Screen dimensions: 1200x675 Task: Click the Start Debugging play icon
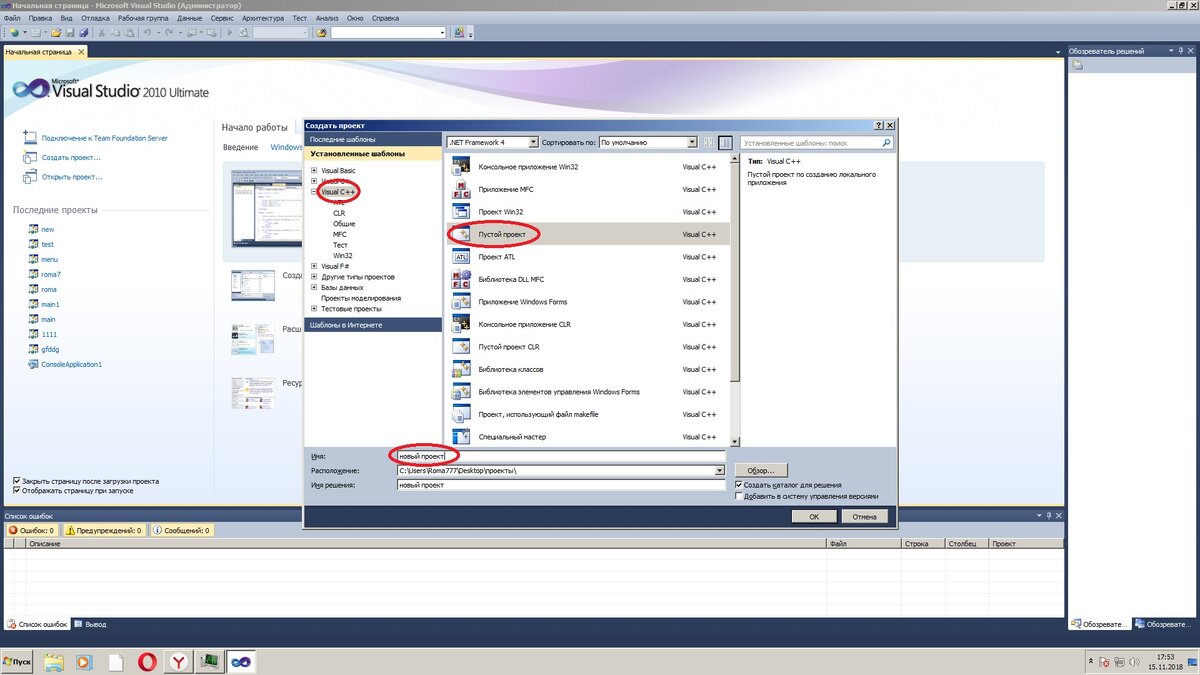pos(230,33)
